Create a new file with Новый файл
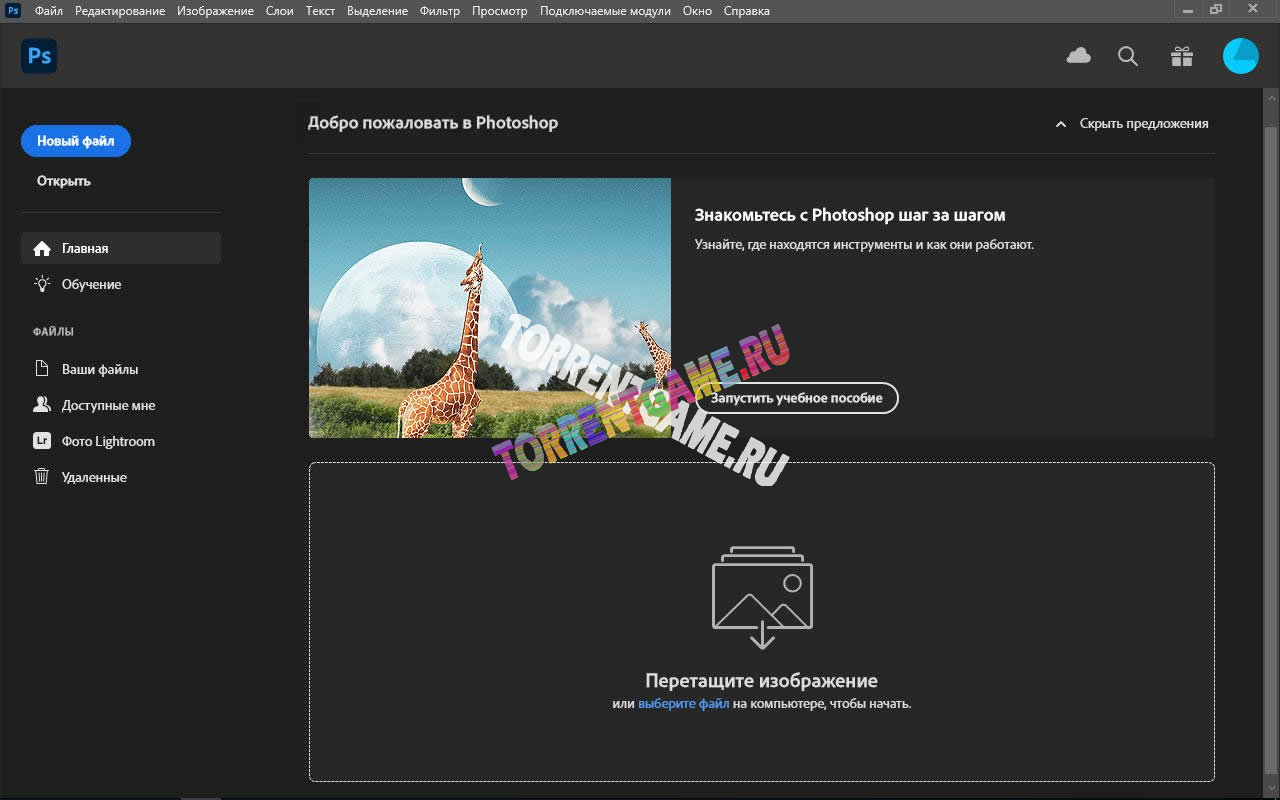1280x800 pixels. pos(76,141)
